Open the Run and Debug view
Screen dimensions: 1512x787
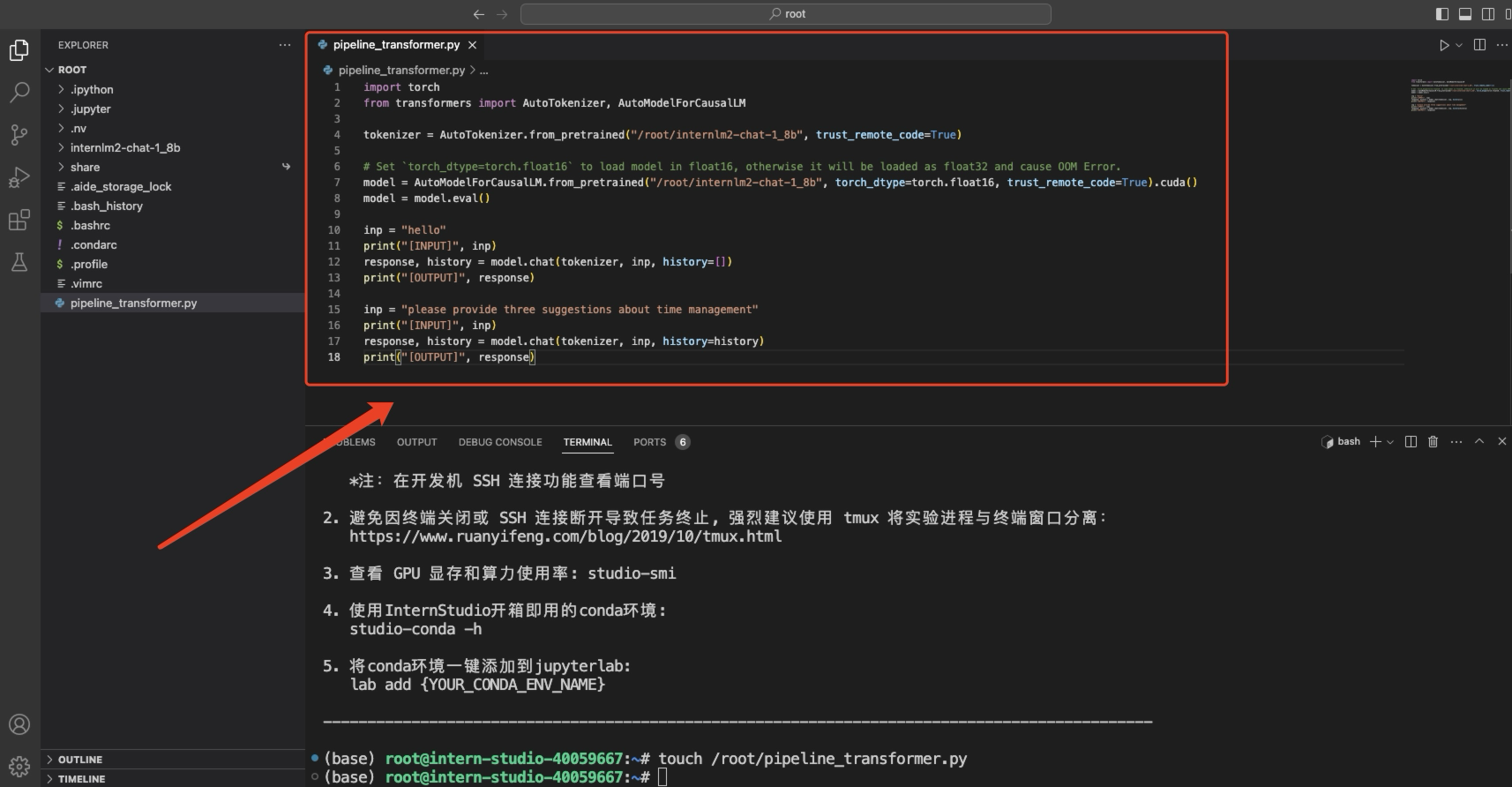click(19, 177)
